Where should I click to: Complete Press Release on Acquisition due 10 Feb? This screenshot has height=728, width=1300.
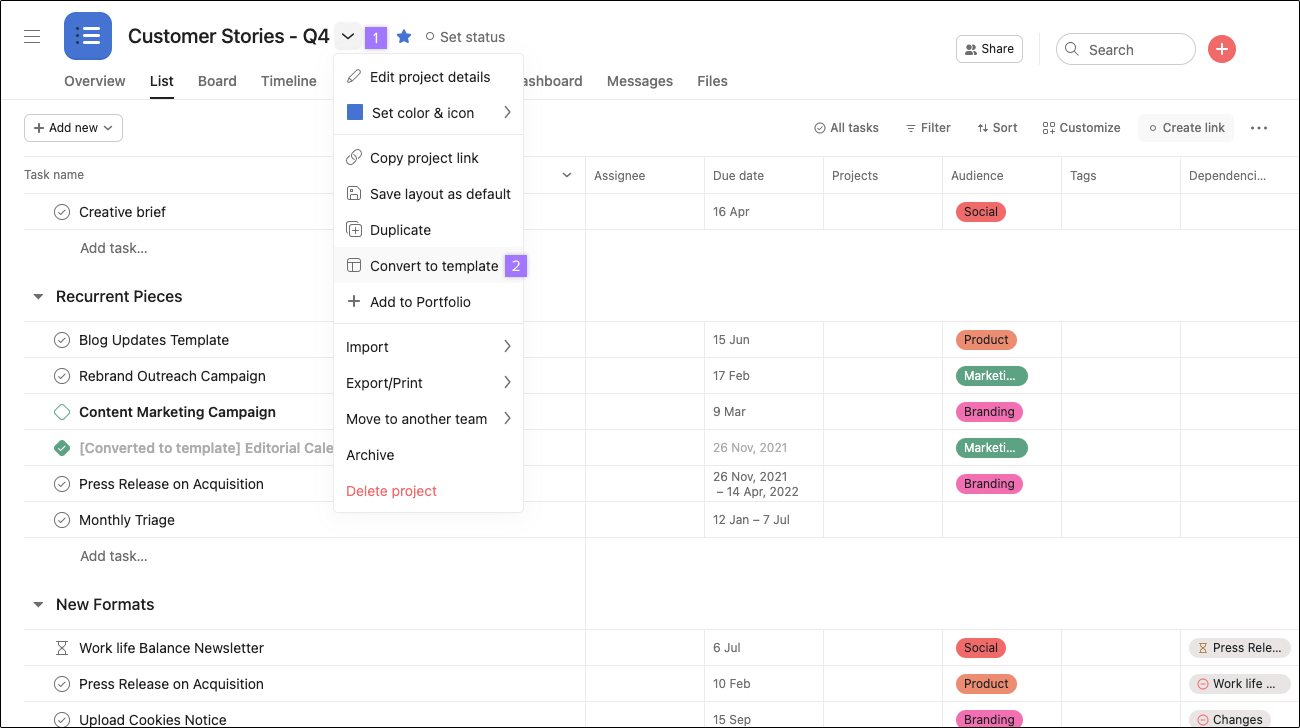pos(62,684)
